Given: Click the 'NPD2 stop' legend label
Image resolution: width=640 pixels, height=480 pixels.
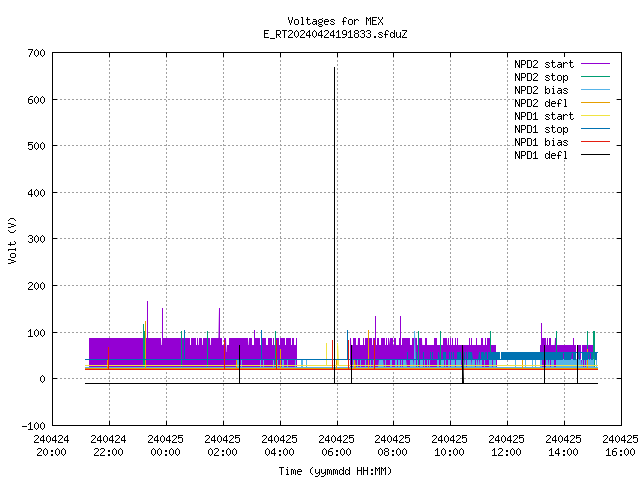Looking at the screenshot, I should click(541, 77).
